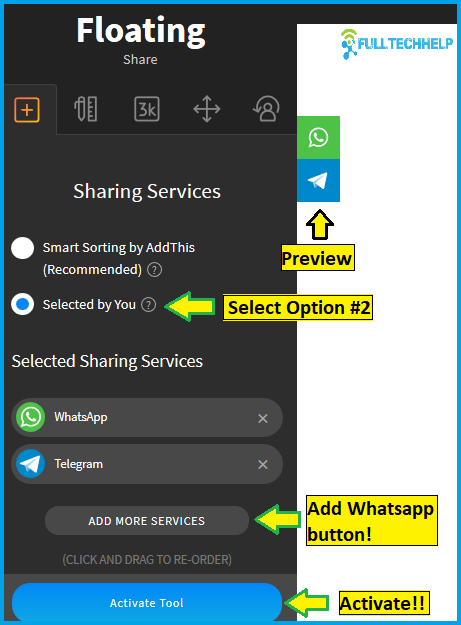The image size is (461, 625).
Task: Click the WhatsApp service row
Action: click(147, 418)
